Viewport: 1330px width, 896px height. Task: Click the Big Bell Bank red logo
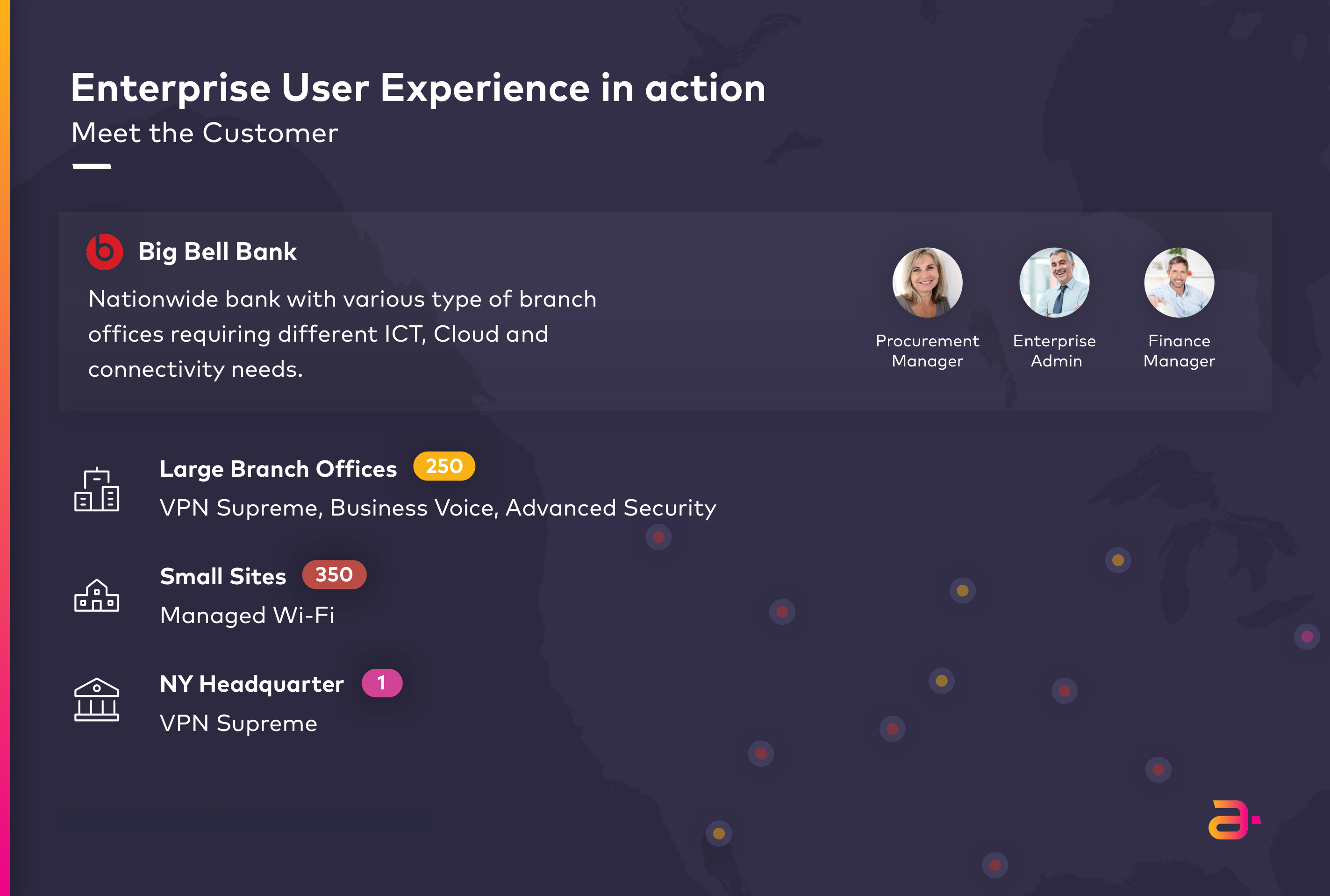(x=105, y=252)
